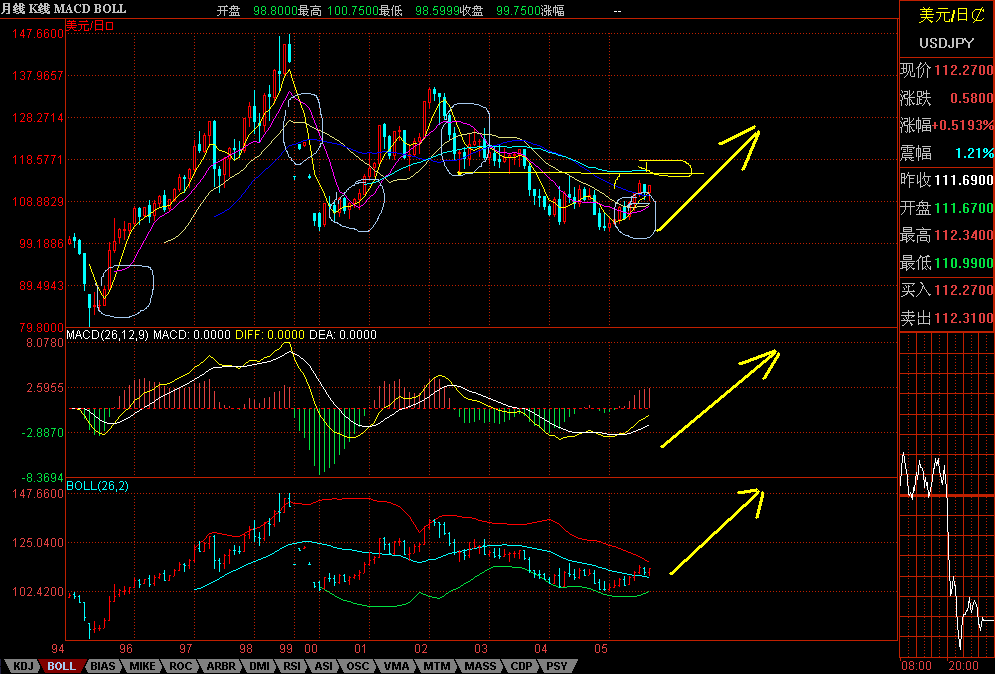Click the 108.8829 price axis label

pos(38,202)
